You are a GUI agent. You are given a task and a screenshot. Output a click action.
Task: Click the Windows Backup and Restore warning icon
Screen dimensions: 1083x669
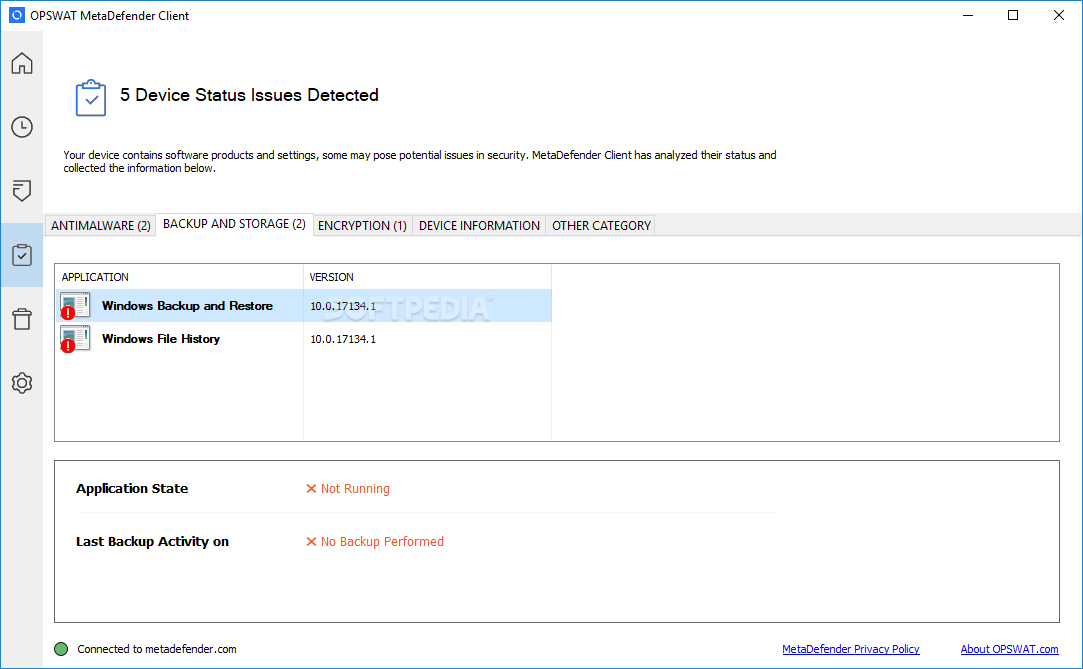75,306
